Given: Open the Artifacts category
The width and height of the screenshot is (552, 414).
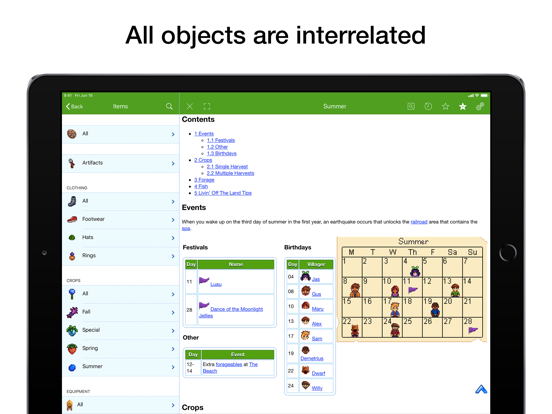Looking at the screenshot, I should 121,163.
